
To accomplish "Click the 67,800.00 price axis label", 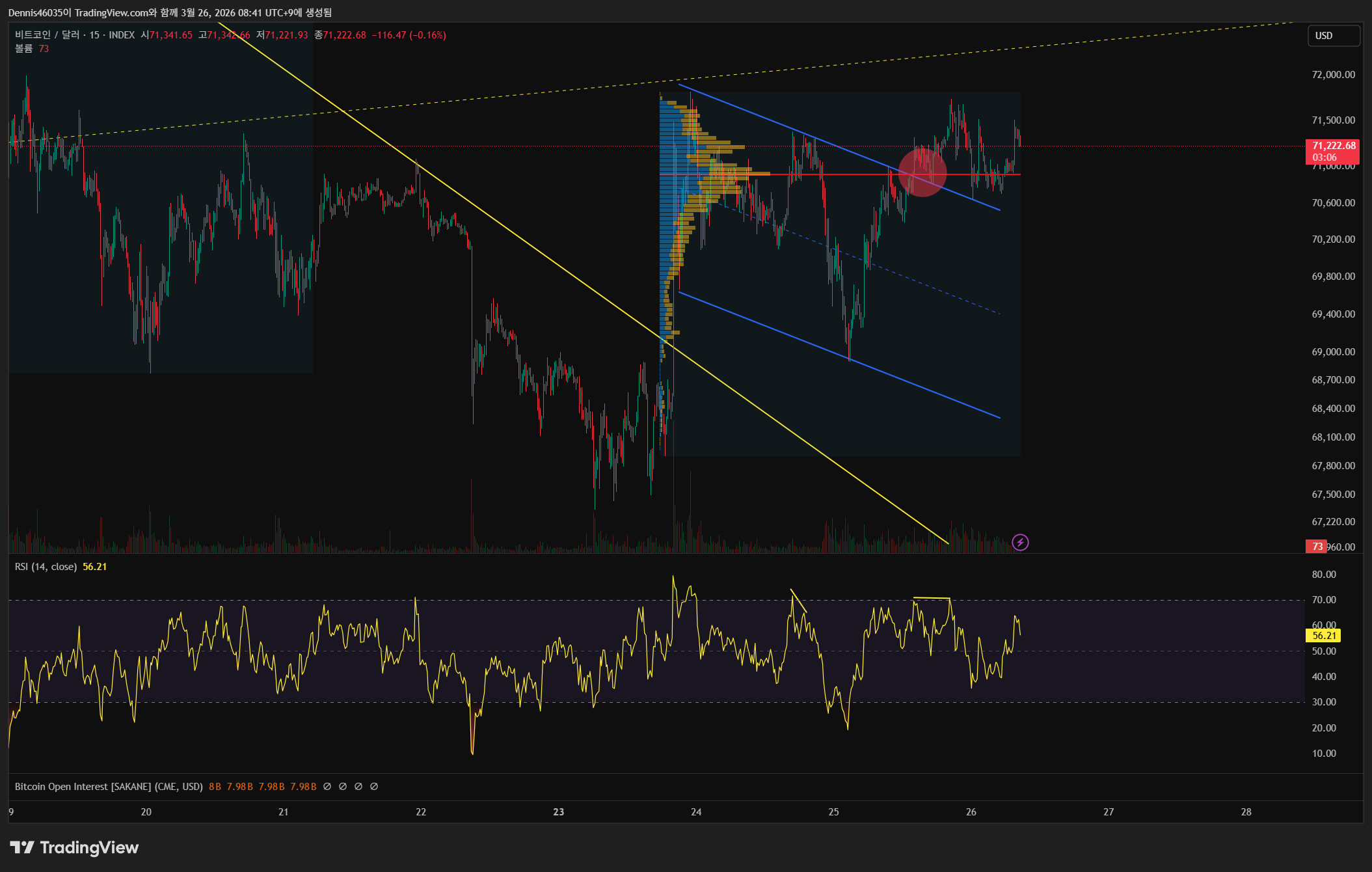I will (x=1333, y=466).
